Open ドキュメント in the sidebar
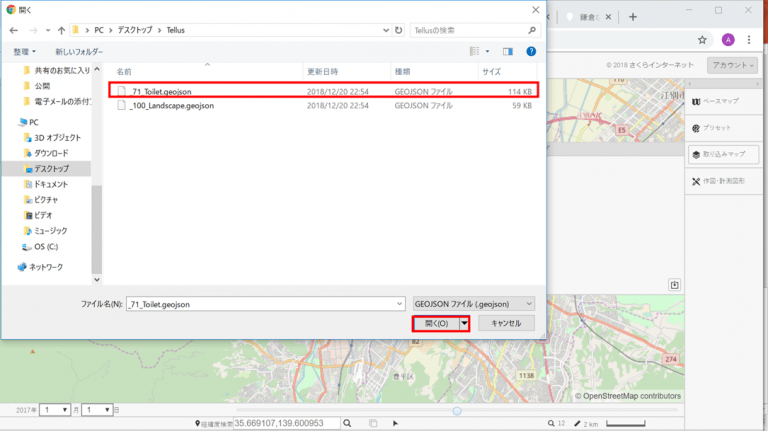Viewport: 768px width, 431px height. tap(47, 184)
